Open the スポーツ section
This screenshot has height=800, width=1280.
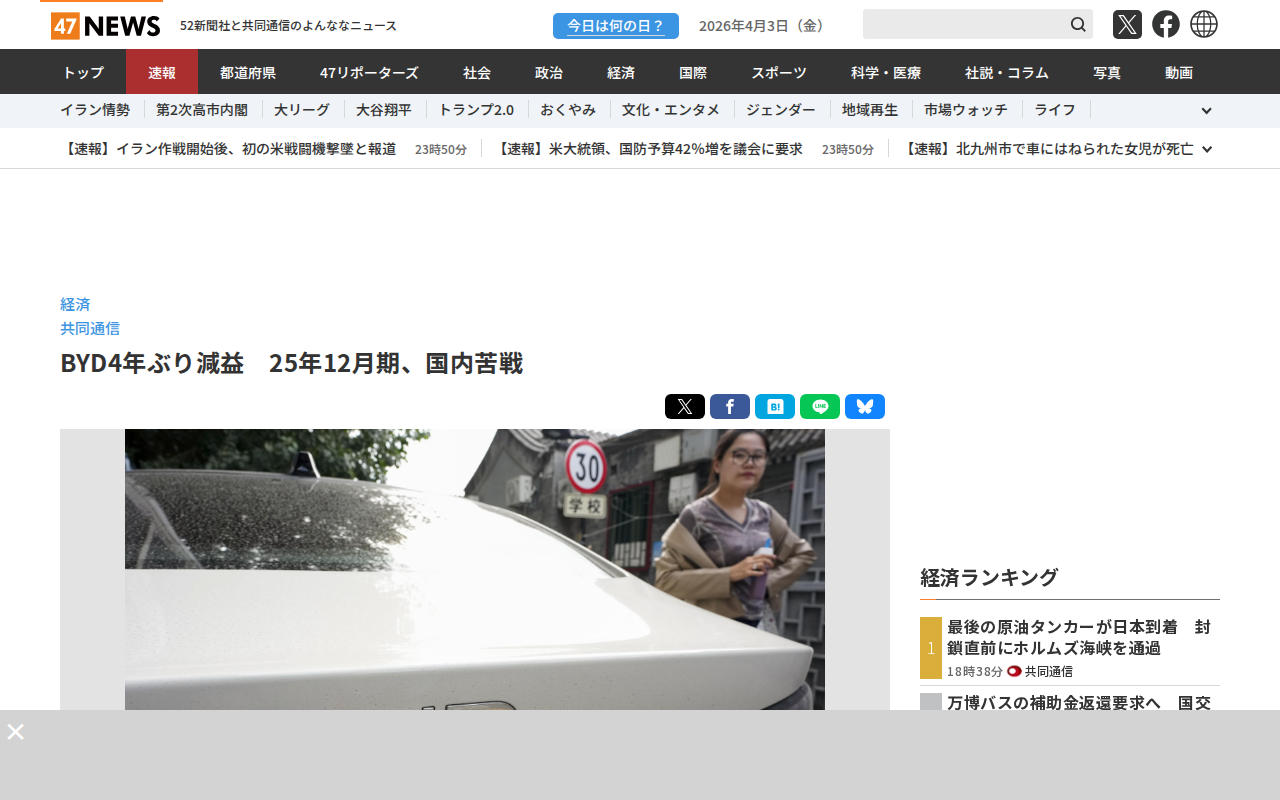(779, 72)
